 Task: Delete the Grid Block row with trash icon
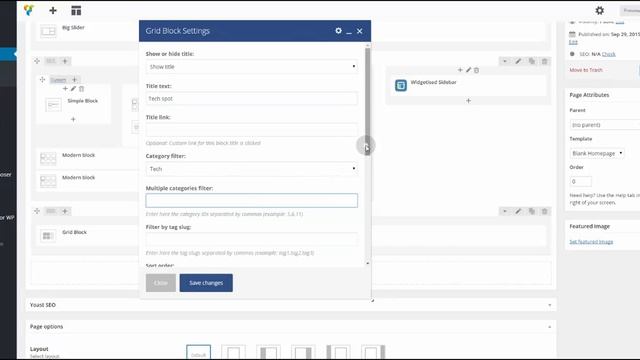[544, 211]
